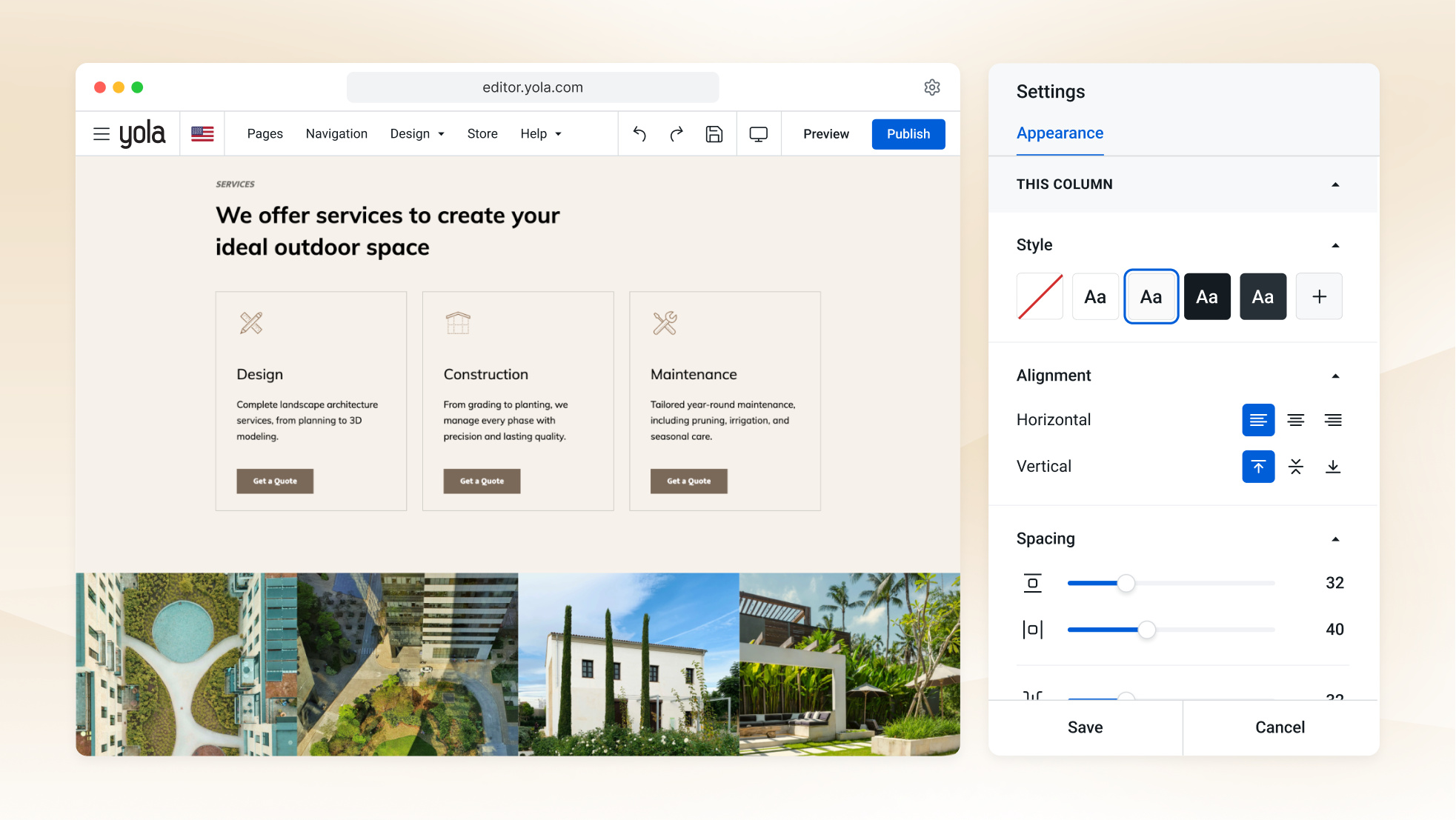Save the settings panel changes
This screenshot has width=1456, height=820.
[x=1086, y=727]
